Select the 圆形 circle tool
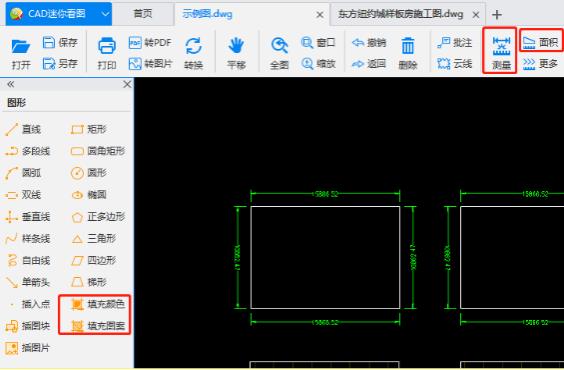 click(x=88, y=173)
